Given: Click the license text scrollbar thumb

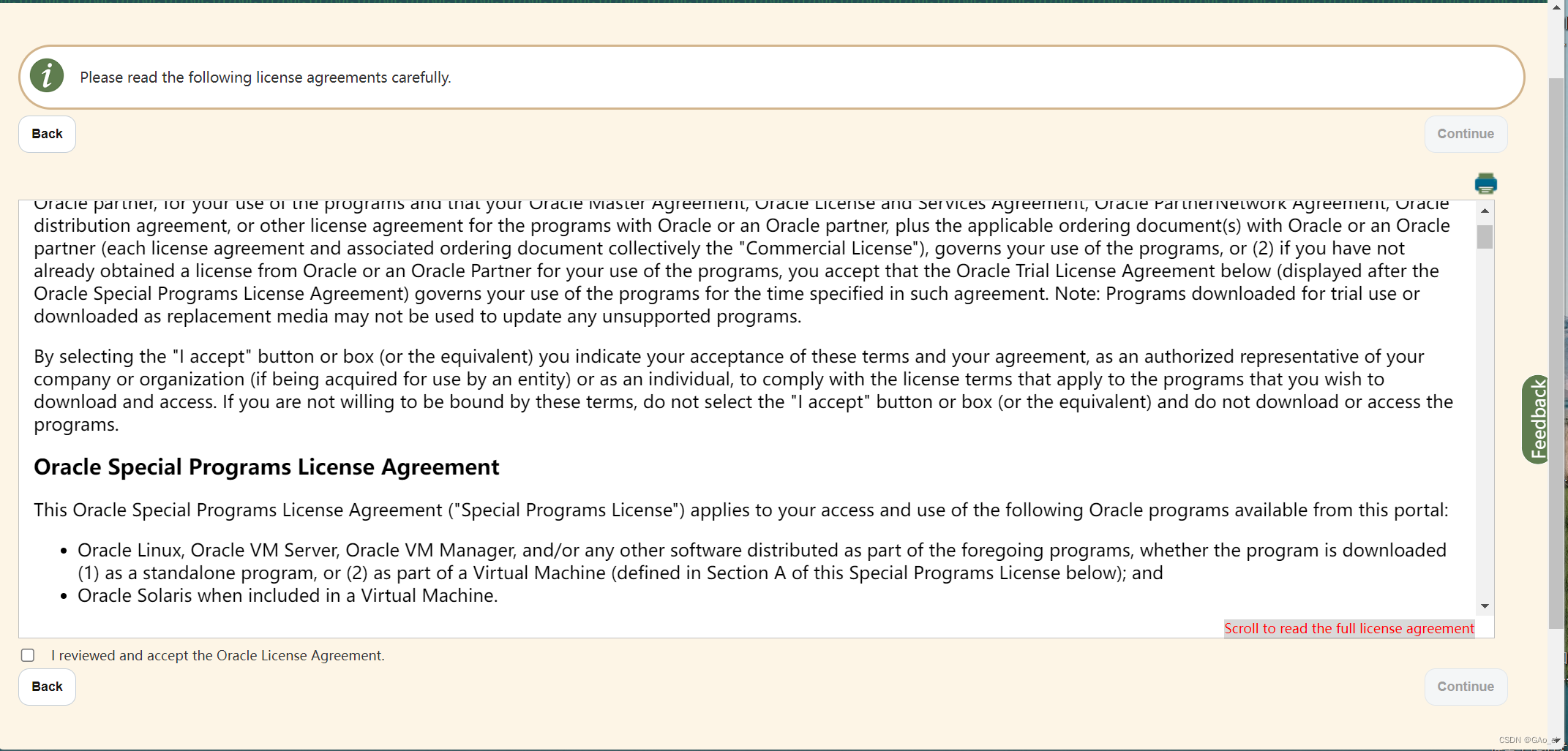Looking at the screenshot, I should (1485, 237).
